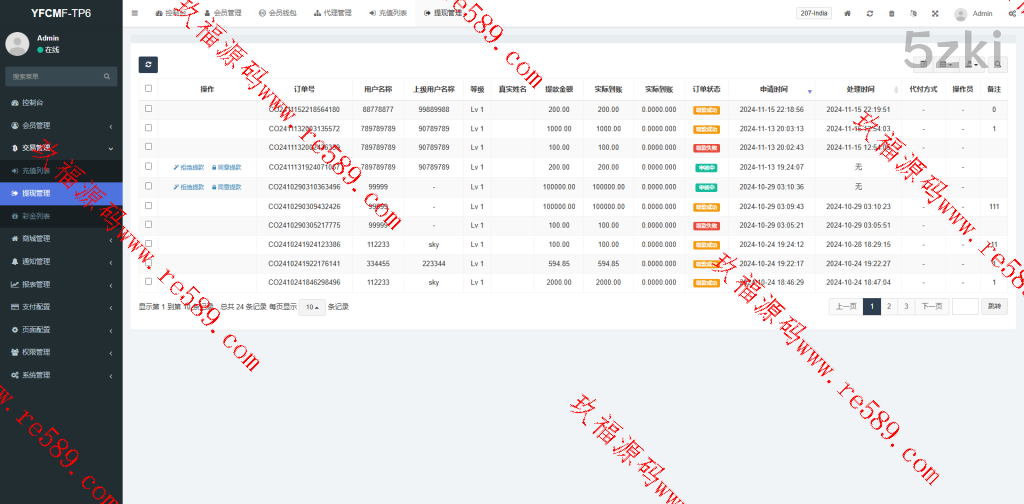Go to page 2 in pagination
The height and width of the screenshot is (504, 1024).
[889, 307]
